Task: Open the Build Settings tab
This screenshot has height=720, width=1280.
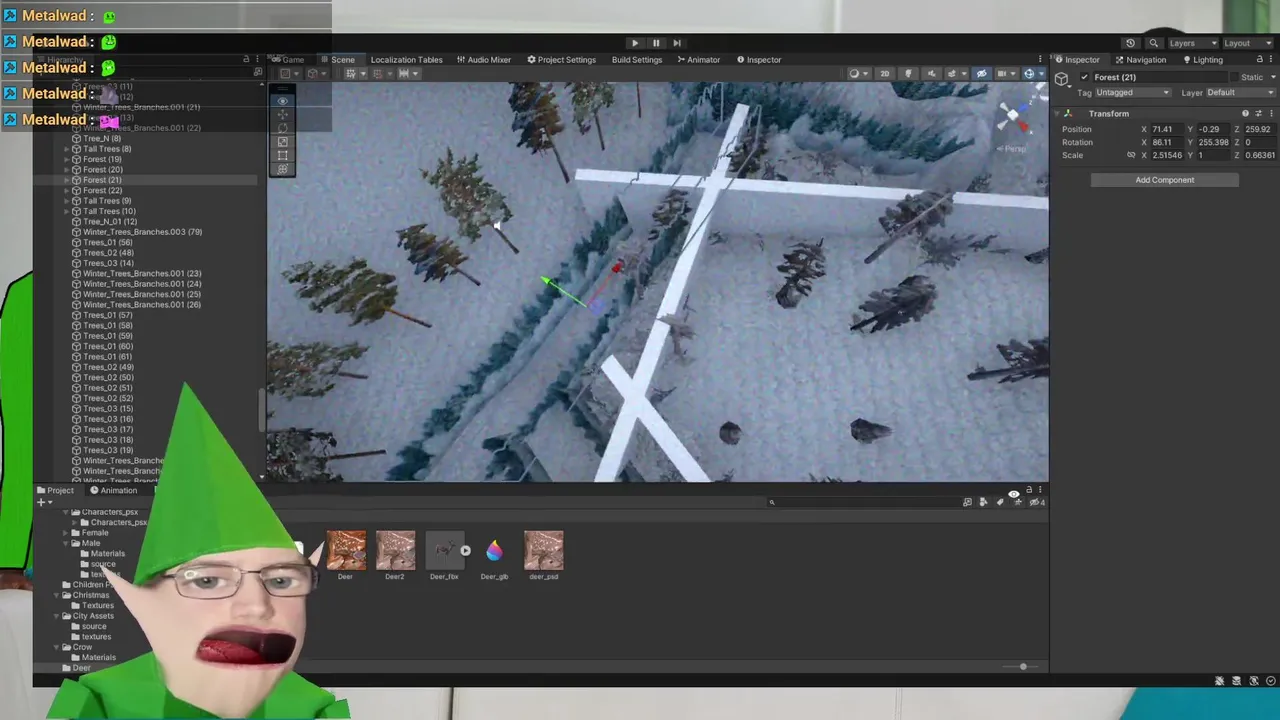Action: pos(637,60)
